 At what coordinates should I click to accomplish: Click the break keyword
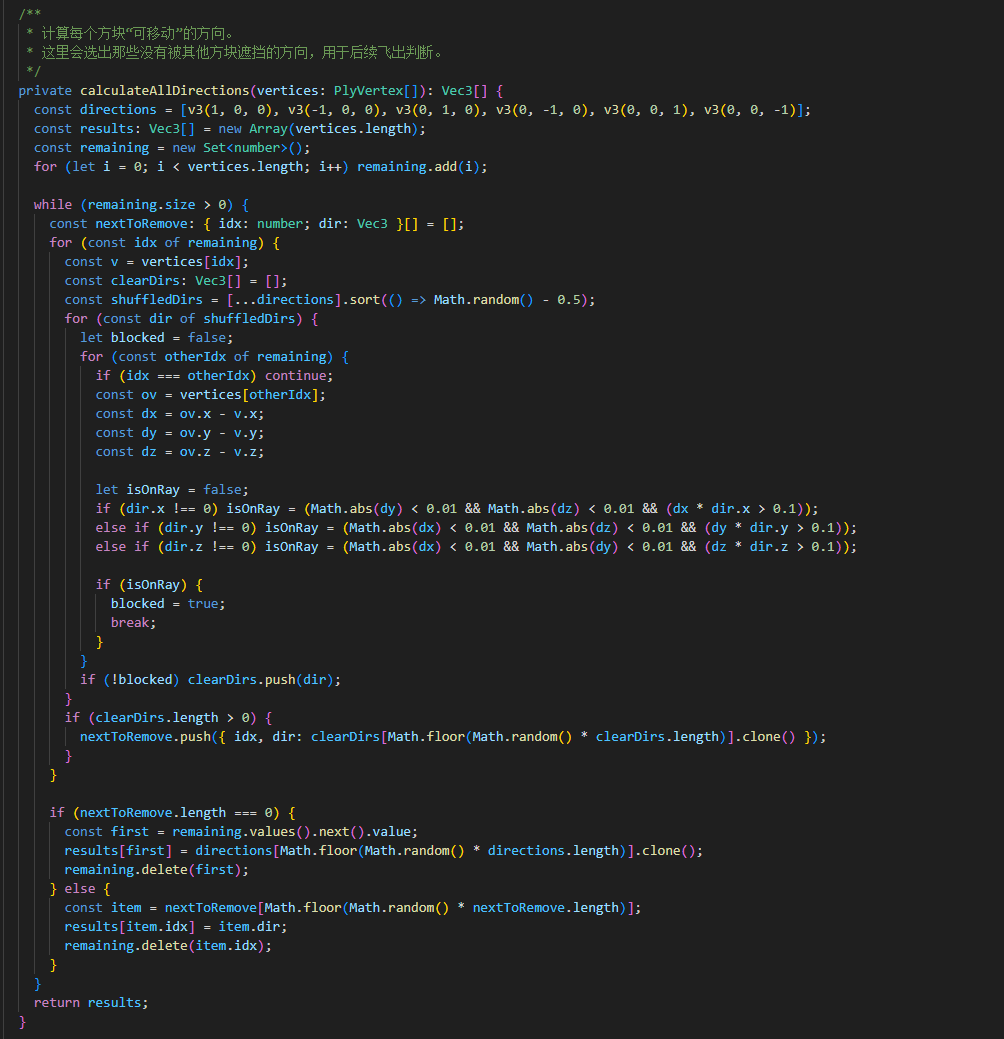coord(129,623)
